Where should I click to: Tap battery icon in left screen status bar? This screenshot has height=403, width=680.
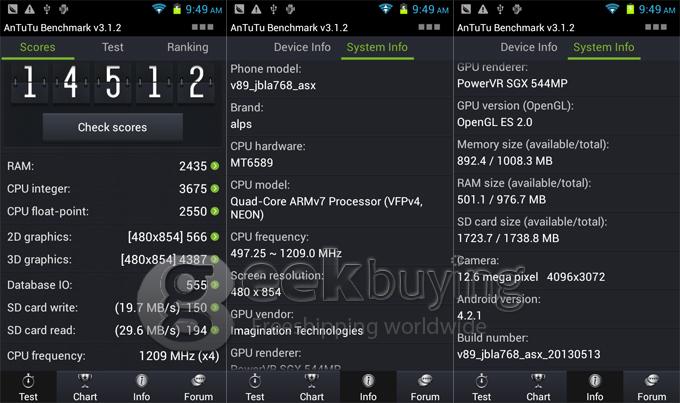177,9
